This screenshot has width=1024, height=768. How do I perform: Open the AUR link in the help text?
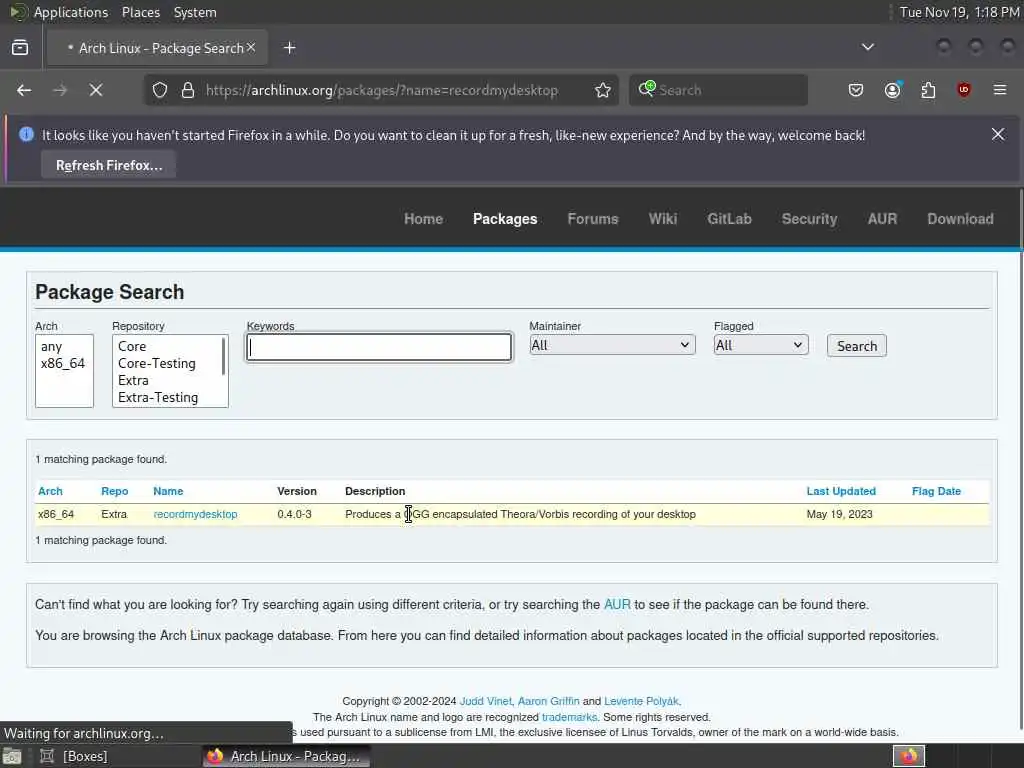(617, 605)
